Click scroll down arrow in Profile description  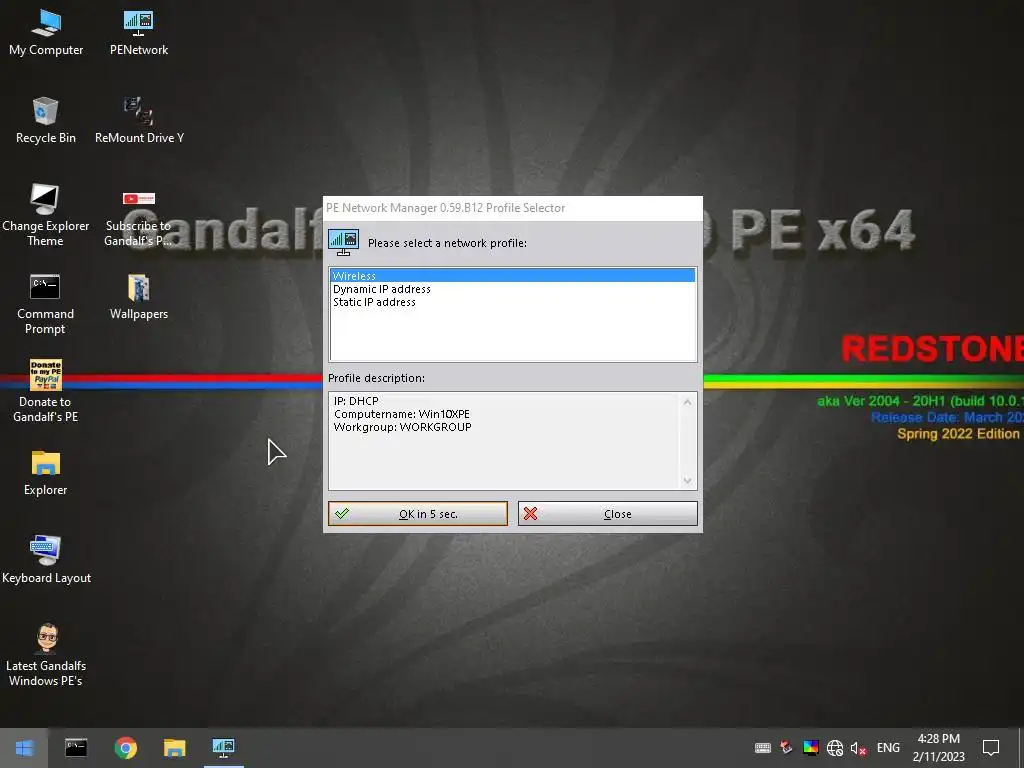[687, 481]
